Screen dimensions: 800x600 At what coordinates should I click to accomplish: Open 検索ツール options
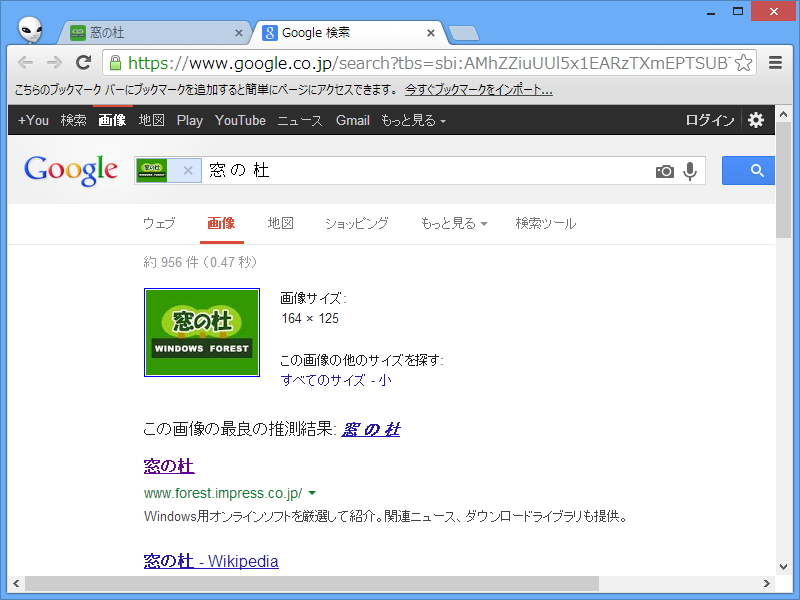[546, 223]
